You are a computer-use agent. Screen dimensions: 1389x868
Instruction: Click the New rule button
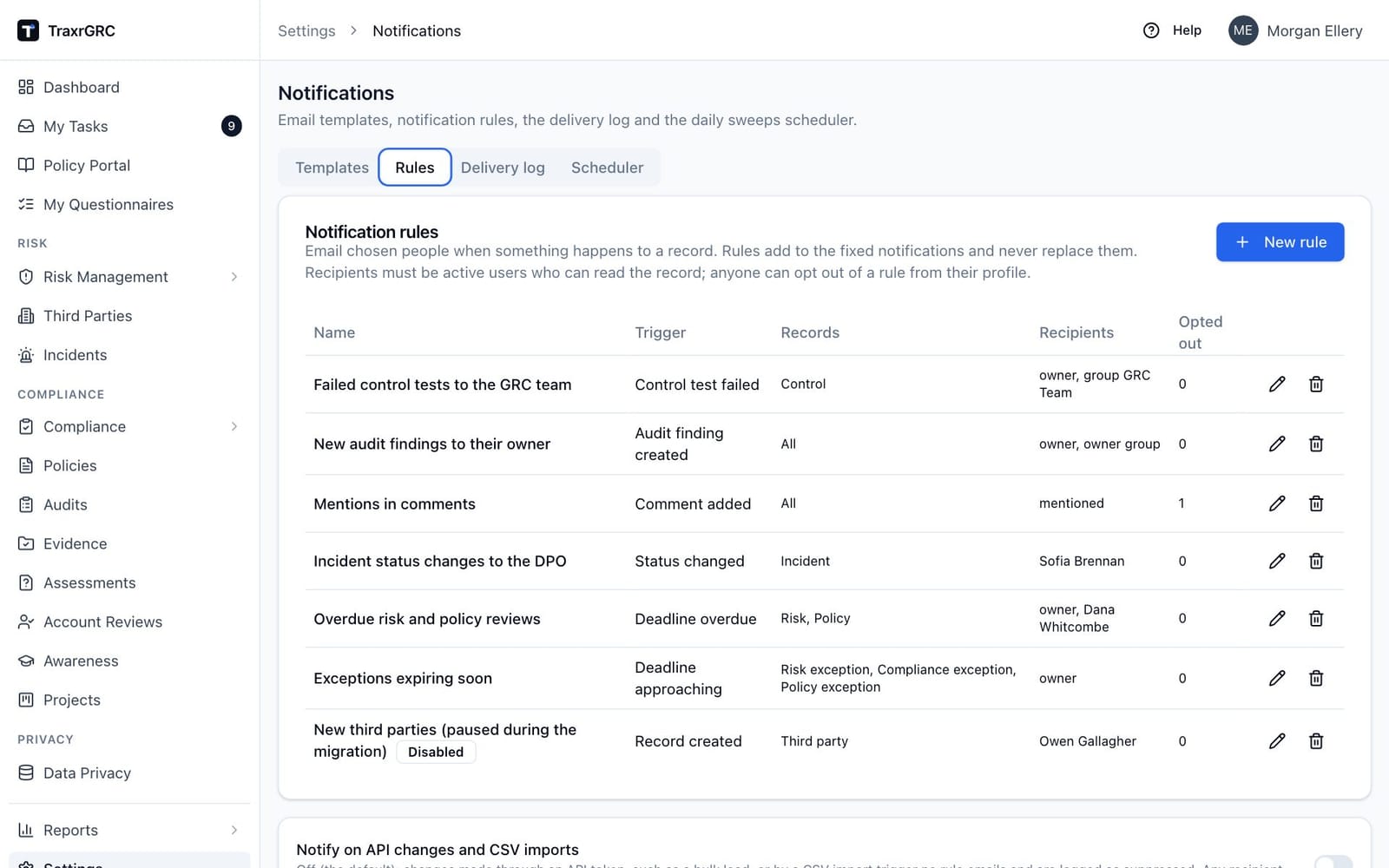coord(1280,242)
